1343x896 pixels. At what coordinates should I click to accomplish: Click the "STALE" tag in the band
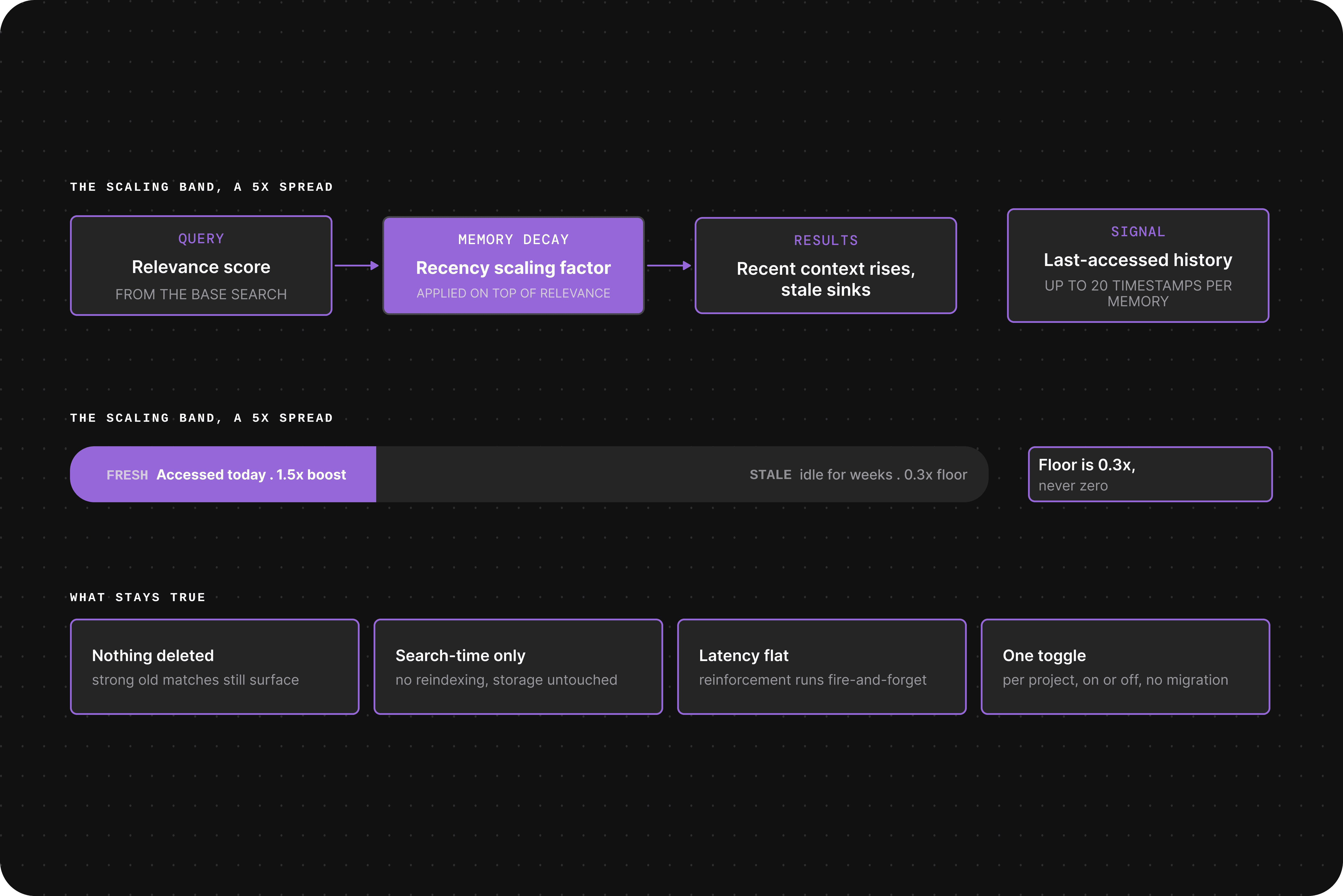click(x=771, y=475)
